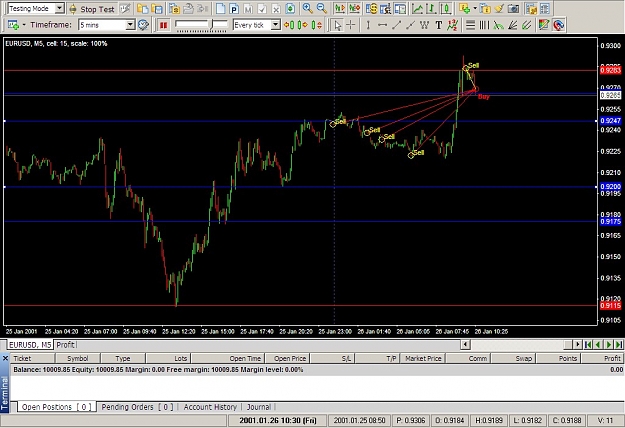Image resolution: width=625 pixels, height=428 pixels.
Task: Switch chart to bar chart mode
Action: (431, 8)
